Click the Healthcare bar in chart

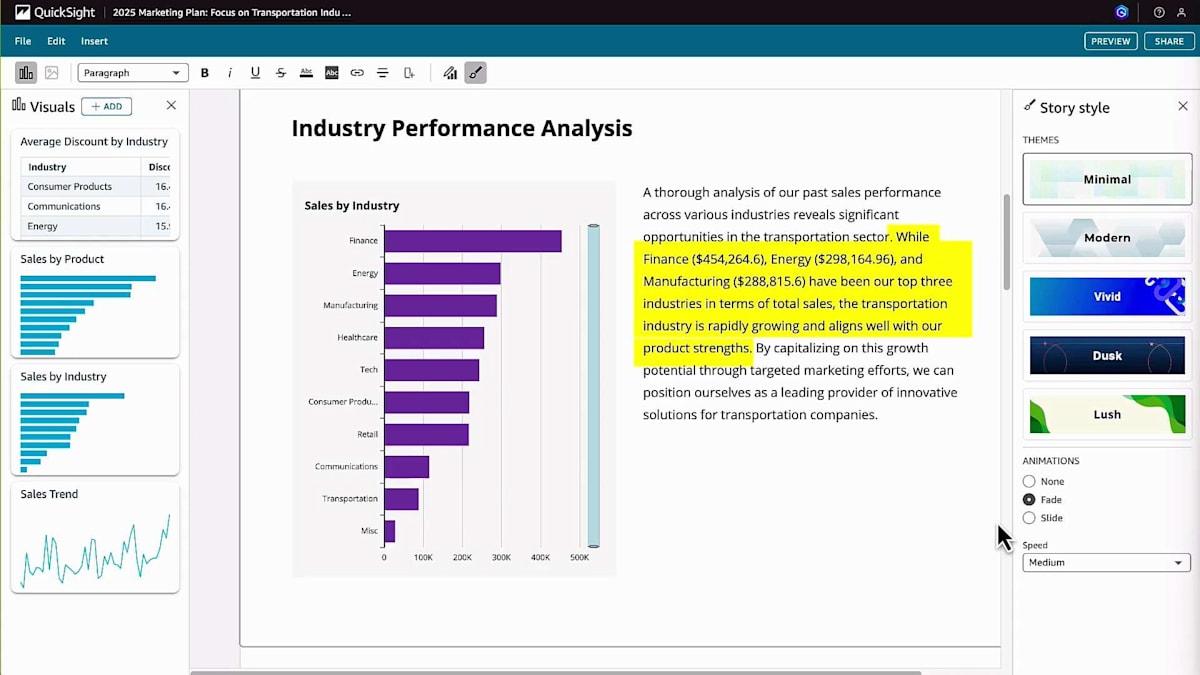434,338
